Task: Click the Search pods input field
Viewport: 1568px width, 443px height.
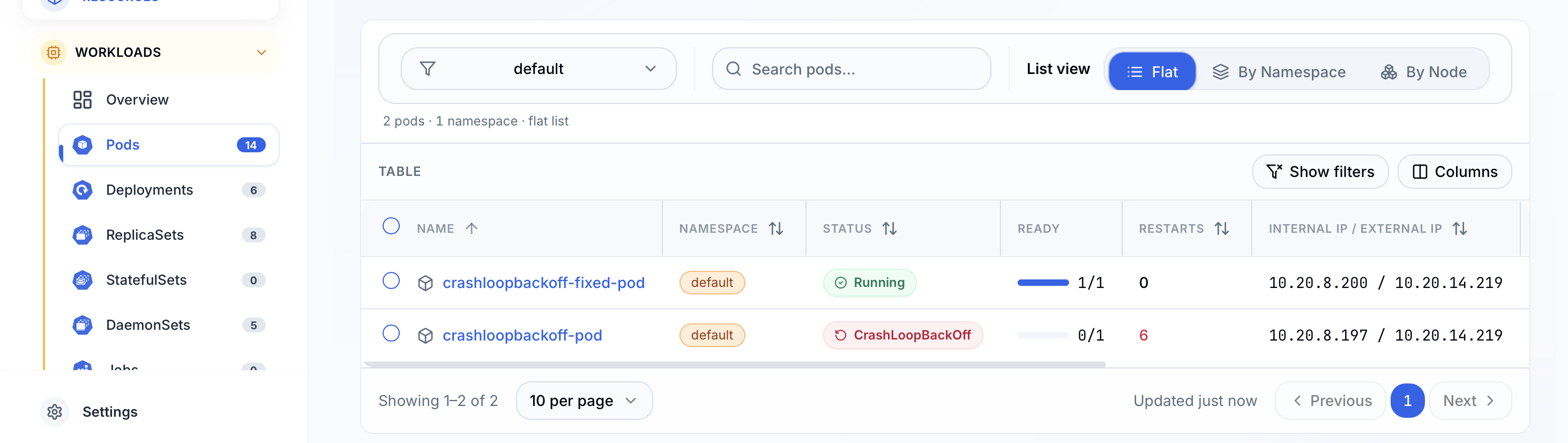Action: tap(851, 69)
